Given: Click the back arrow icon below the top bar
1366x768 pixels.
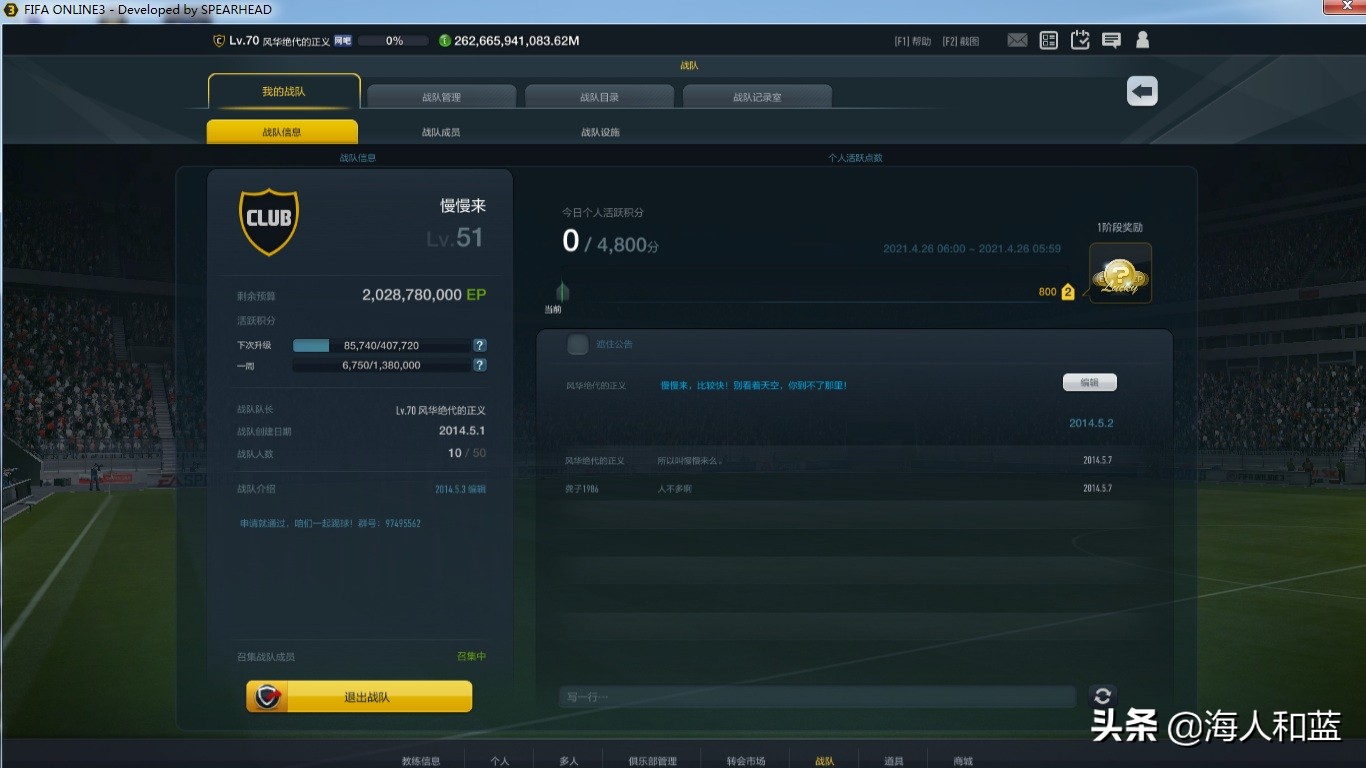Looking at the screenshot, I should (1141, 90).
